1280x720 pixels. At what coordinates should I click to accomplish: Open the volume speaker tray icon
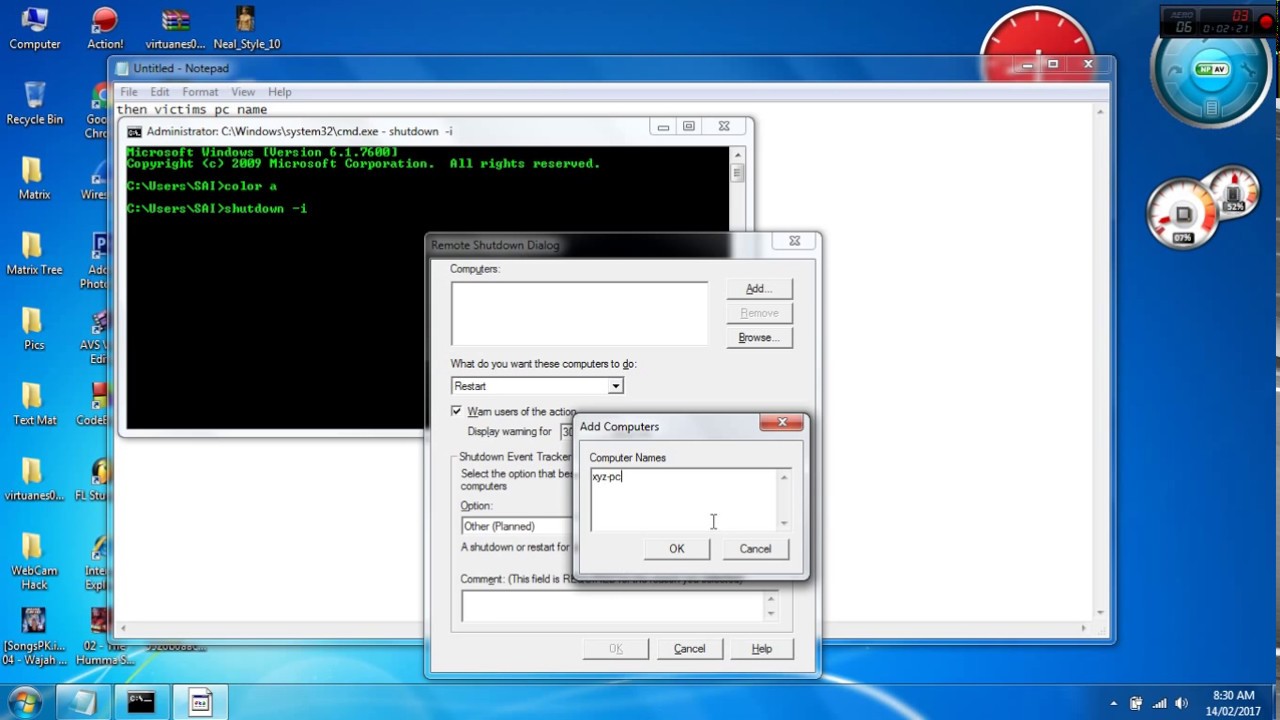click(x=1182, y=703)
